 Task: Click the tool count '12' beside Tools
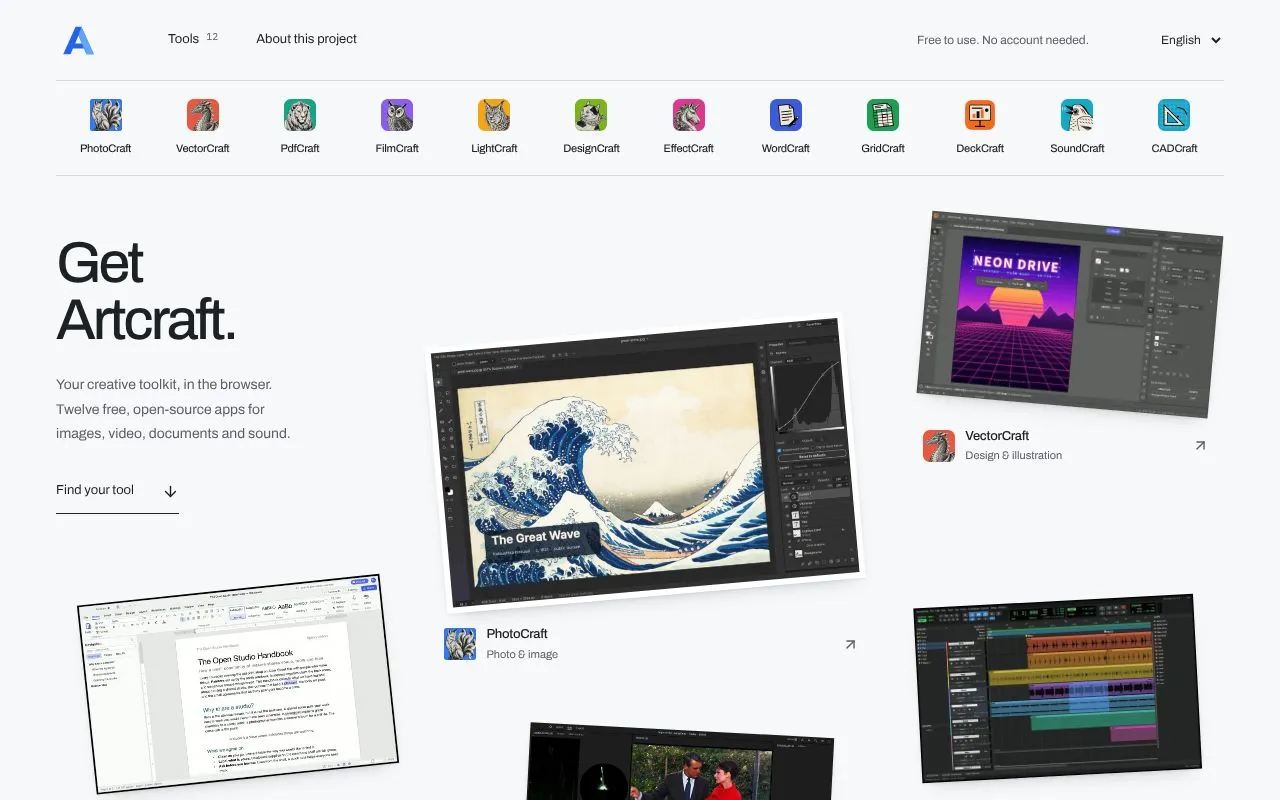pyautogui.click(x=212, y=37)
